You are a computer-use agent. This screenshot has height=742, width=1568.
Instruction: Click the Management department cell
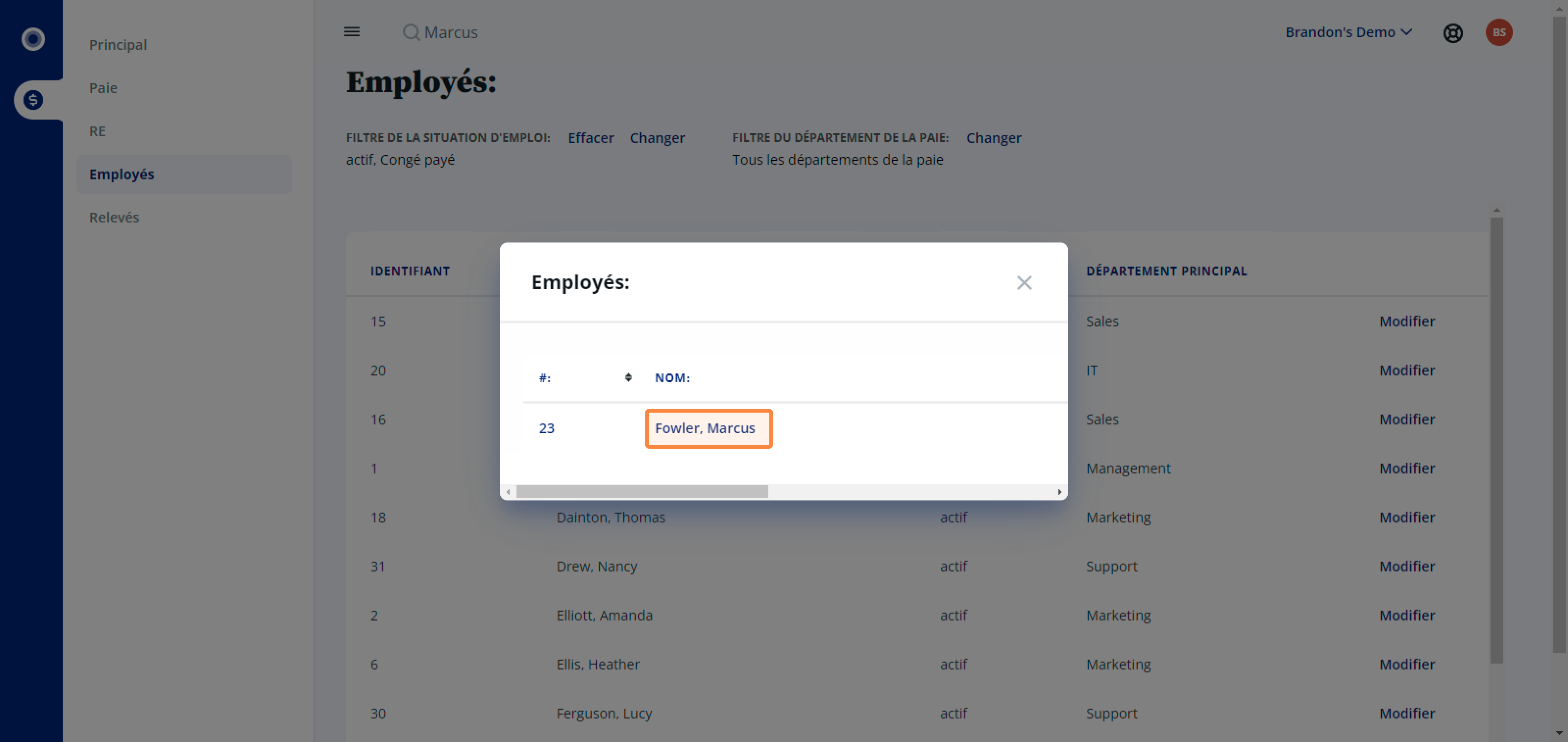1128,469
